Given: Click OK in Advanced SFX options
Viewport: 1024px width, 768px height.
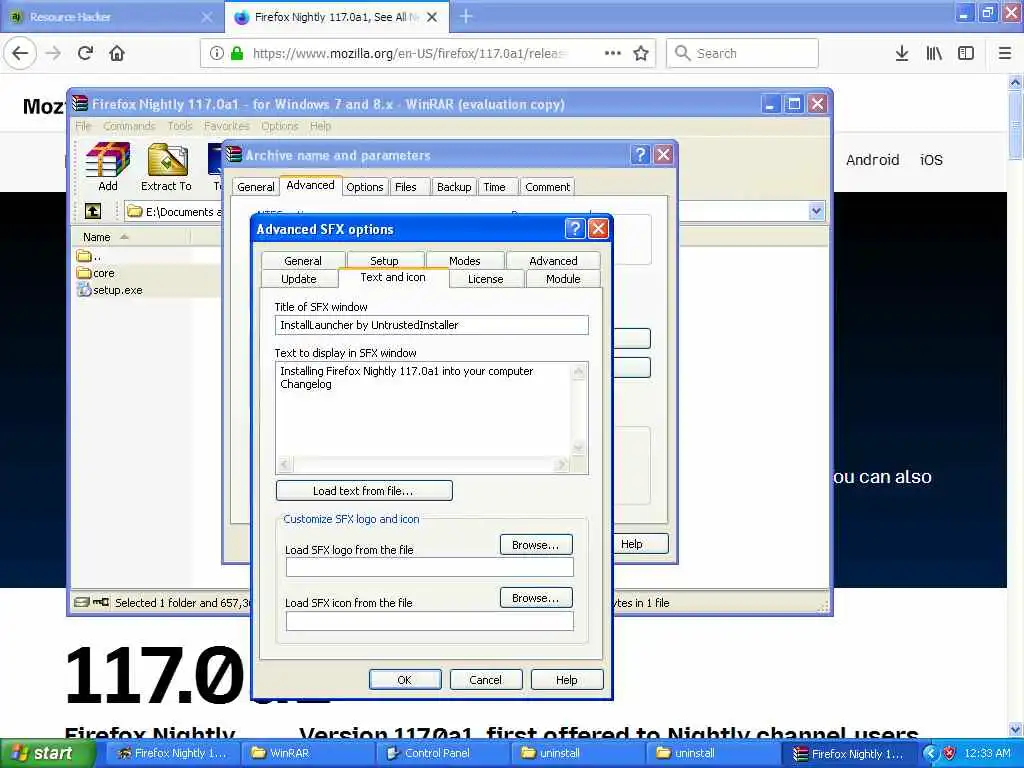Looking at the screenshot, I should (405, 680).
